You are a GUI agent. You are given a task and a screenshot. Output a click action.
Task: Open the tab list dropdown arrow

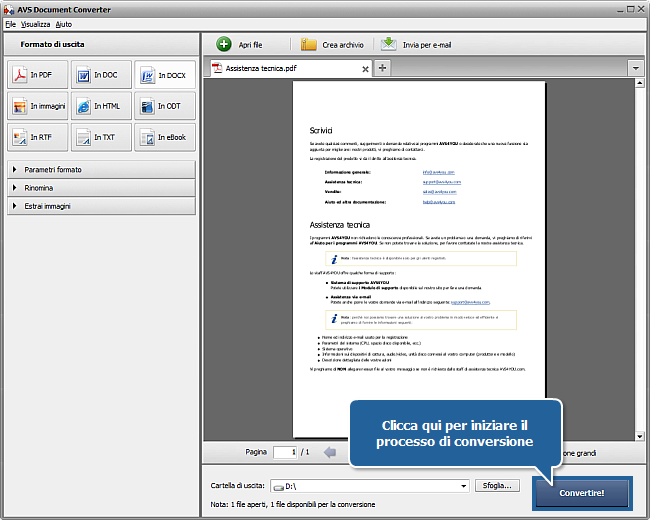[x=635, y=68]
